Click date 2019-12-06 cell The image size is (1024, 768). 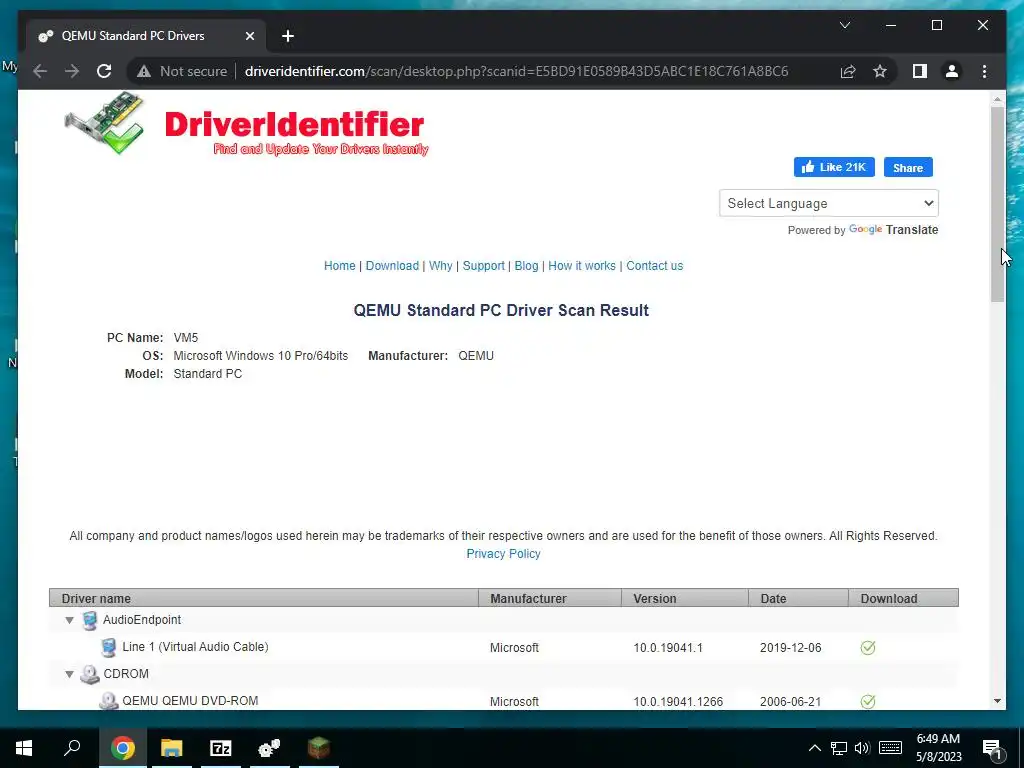pos(790,648)
